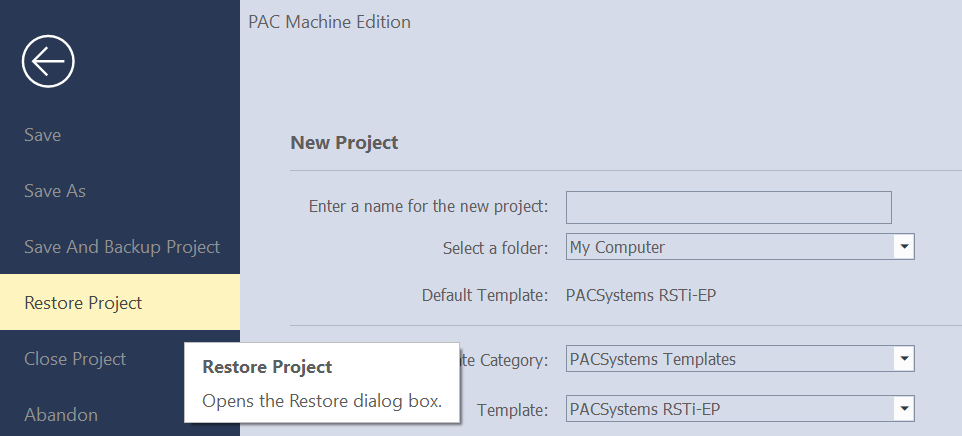Select the New Project section heading
The height and width of the screenshot is (436, 962).
click(x=344, y=143)
